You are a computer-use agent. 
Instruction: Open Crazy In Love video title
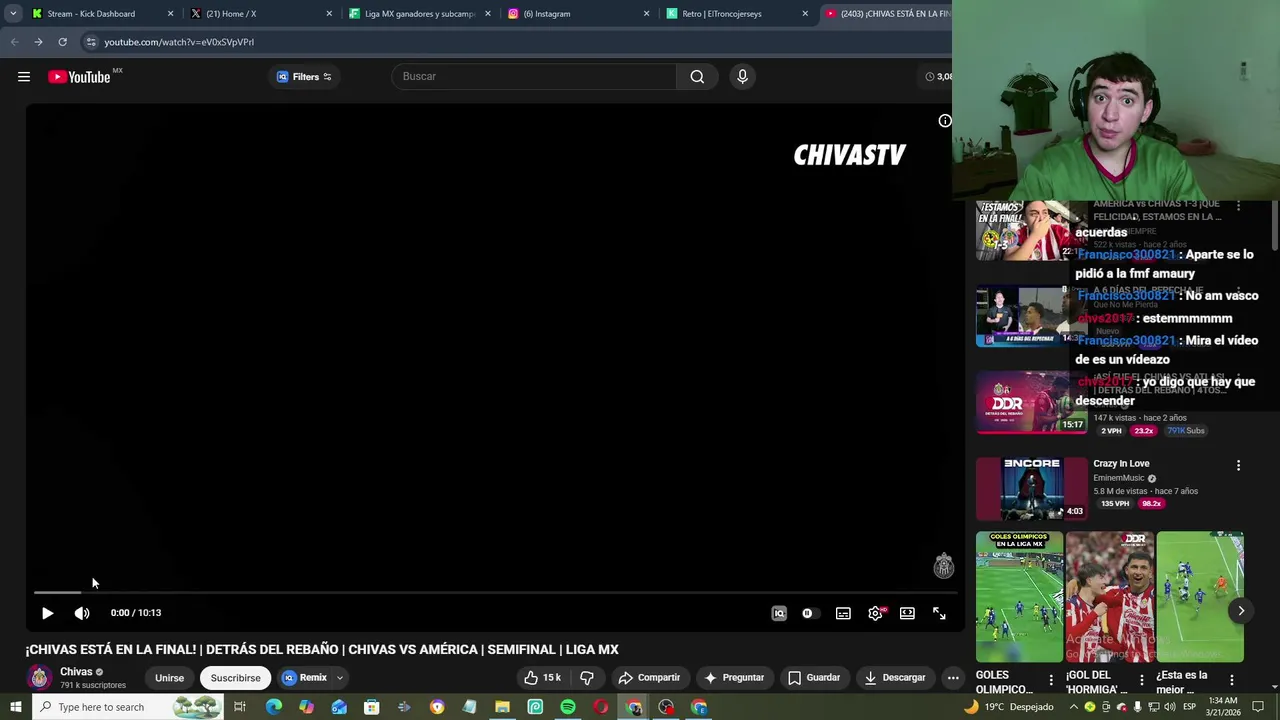1121,464
